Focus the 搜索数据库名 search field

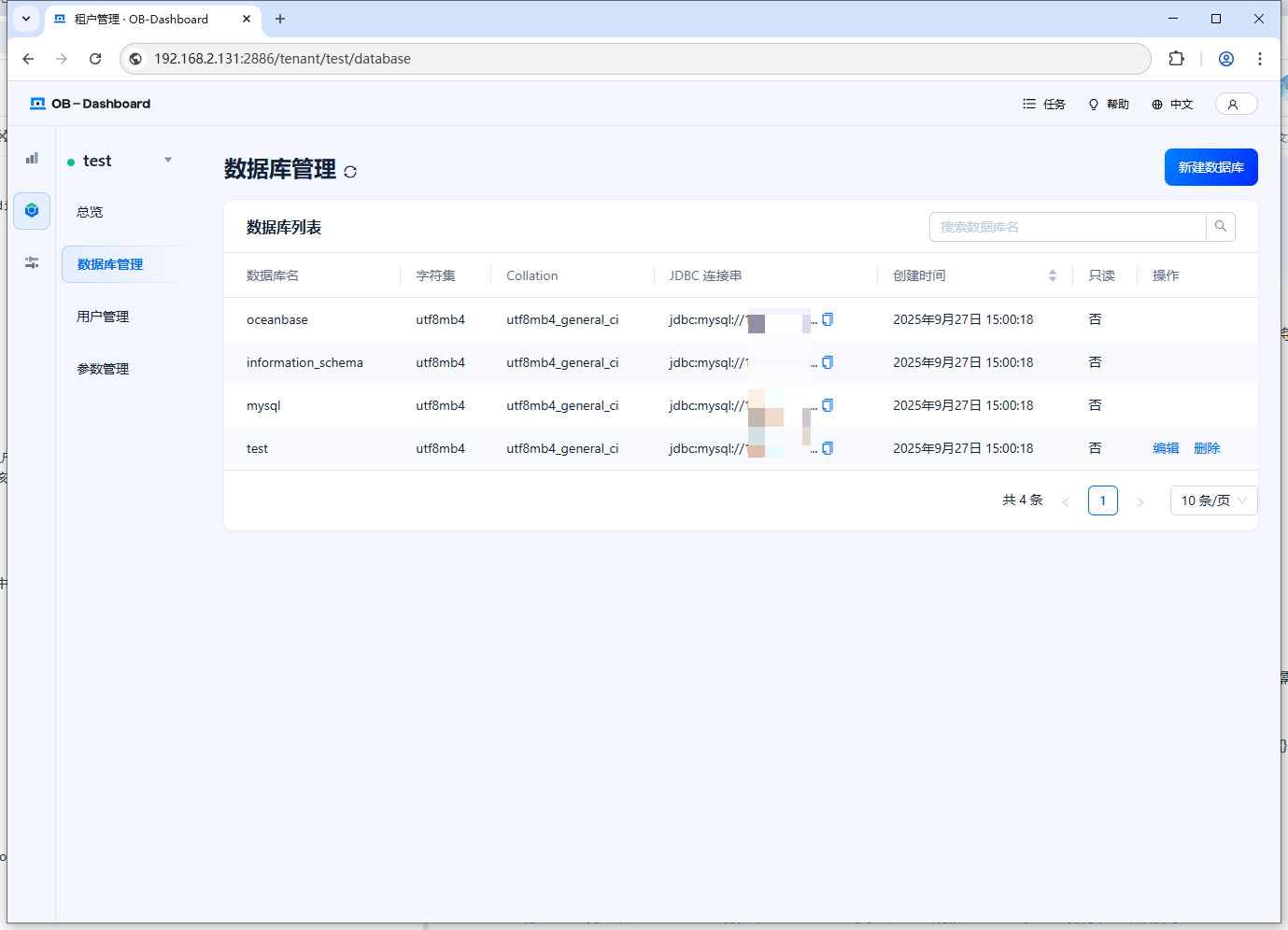1068,227
